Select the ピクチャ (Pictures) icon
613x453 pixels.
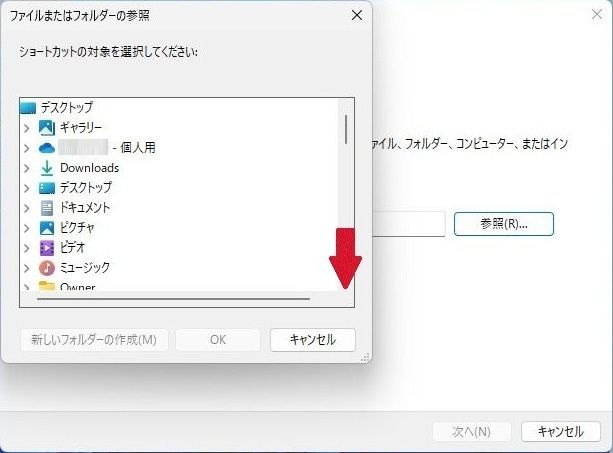(x=46, y=228)
